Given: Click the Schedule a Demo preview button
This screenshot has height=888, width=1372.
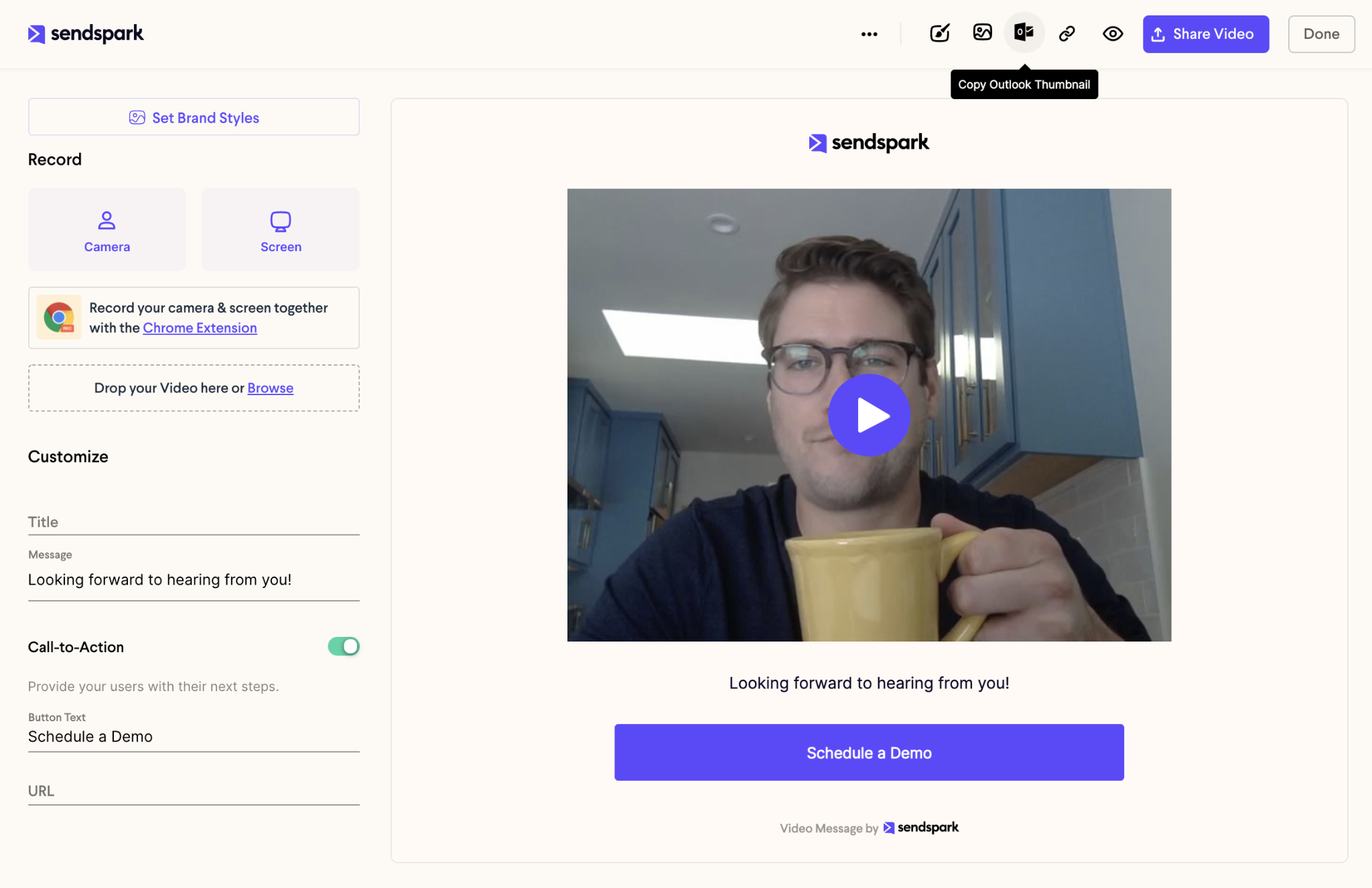Looking at the screenshot, I should [x=869, y=753].
